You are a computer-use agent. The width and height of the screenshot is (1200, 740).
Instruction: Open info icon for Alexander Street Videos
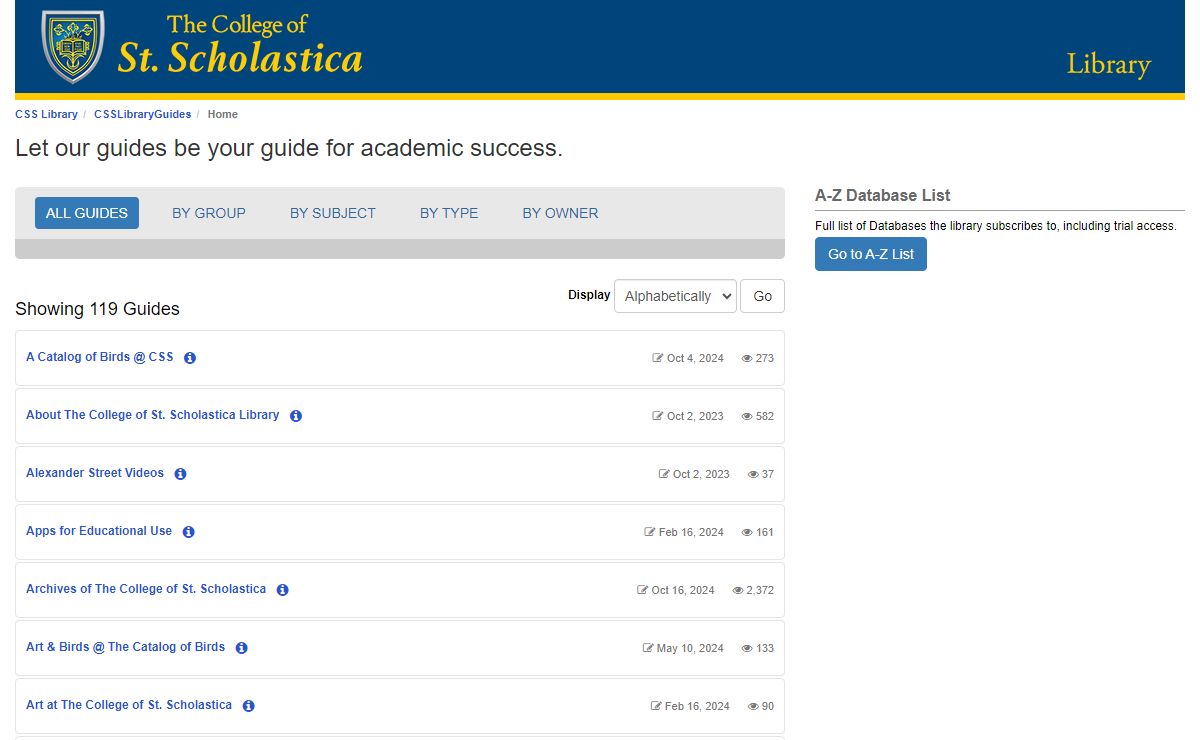[x=180, y=474]
